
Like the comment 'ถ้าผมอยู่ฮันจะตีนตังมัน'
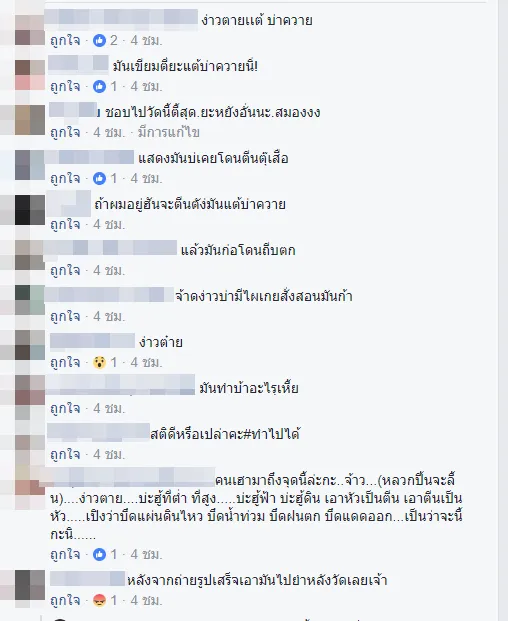tap(65, 225)
